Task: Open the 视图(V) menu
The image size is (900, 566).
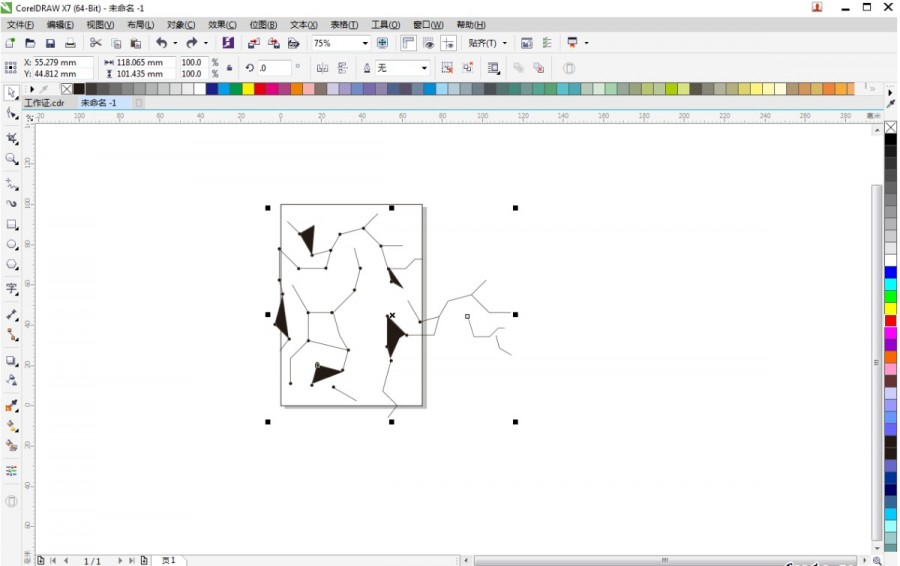Action: pyautogui.click(x=100, y=25)
